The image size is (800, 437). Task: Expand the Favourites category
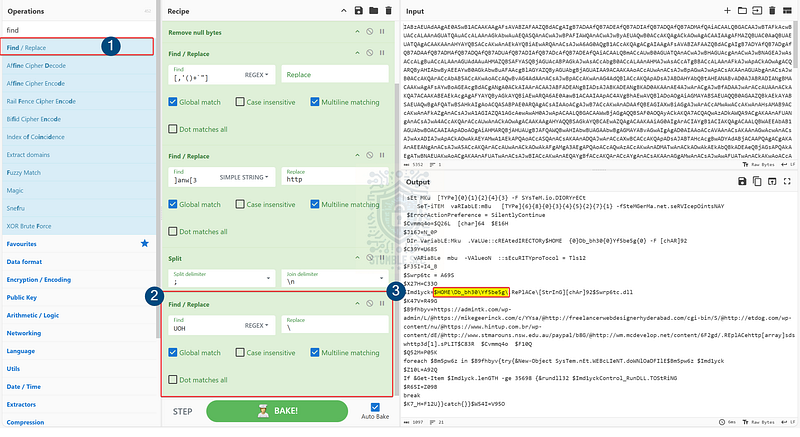(x=79, y=244)
